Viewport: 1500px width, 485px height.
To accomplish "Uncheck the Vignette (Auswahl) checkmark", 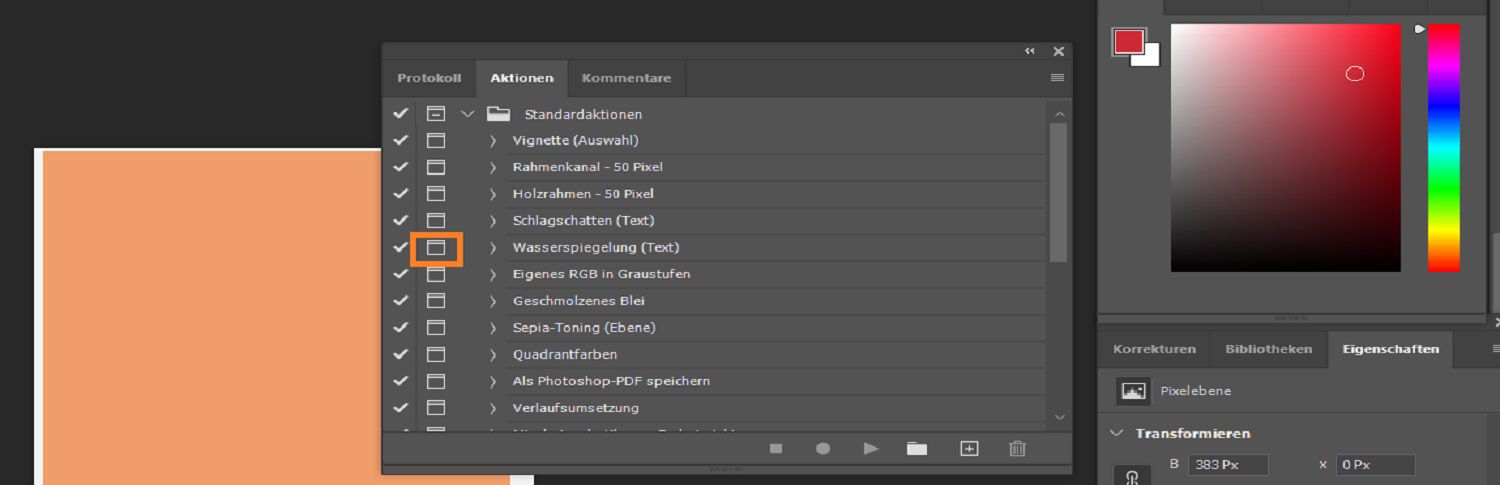I will pos(401,141).
